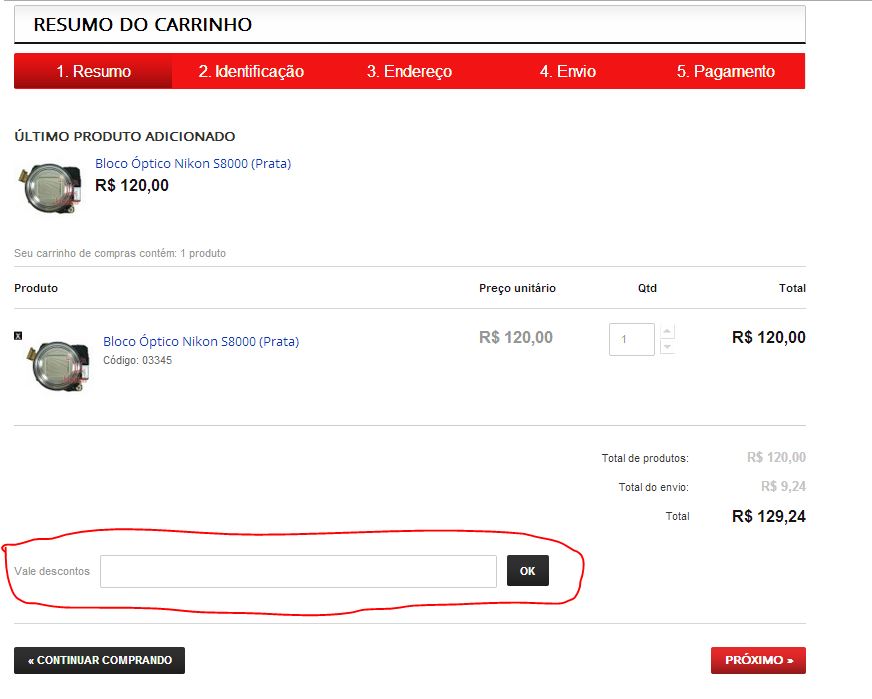872x699 pixels.
Task: Go to the 1. Resumo step
Action: coord(93,71)
